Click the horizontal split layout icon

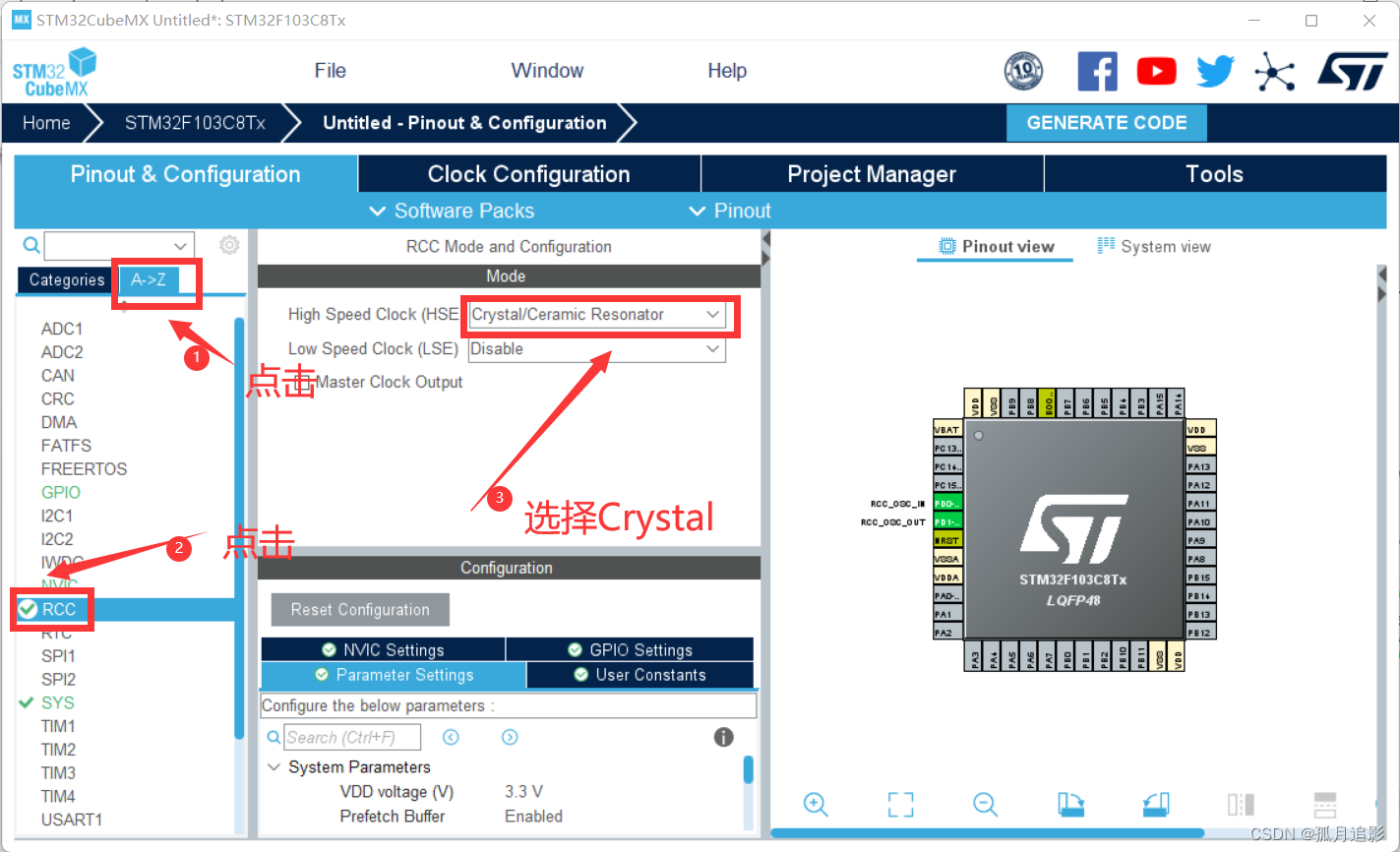click(x=1325, y=804)
